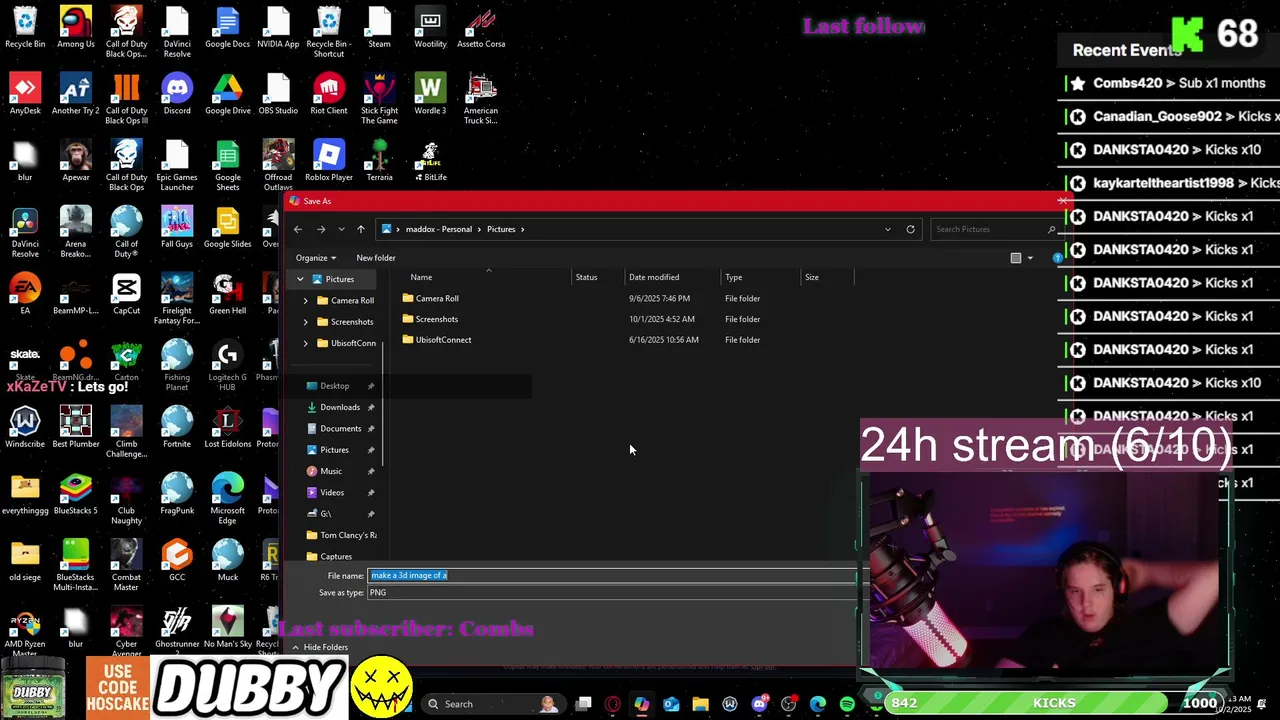Open the Save as type dropdown
The height and width of the screenshot is (720, 1280).
pyautogui.click(x=612, y=593)
